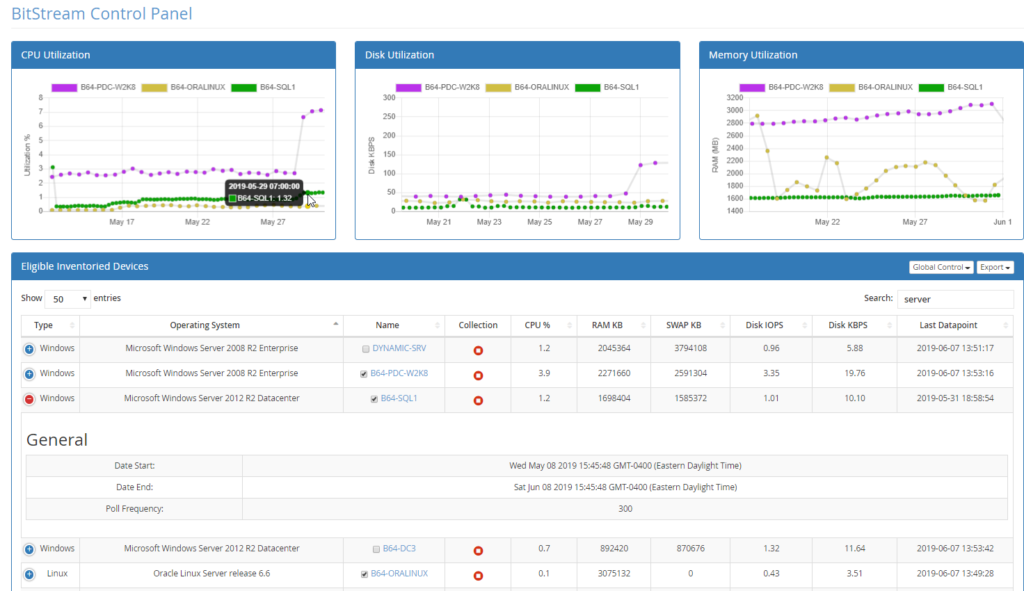This screenshot has height=591, width=1024.
Task: Open the Show entries count selector
Action: [68, 299]
